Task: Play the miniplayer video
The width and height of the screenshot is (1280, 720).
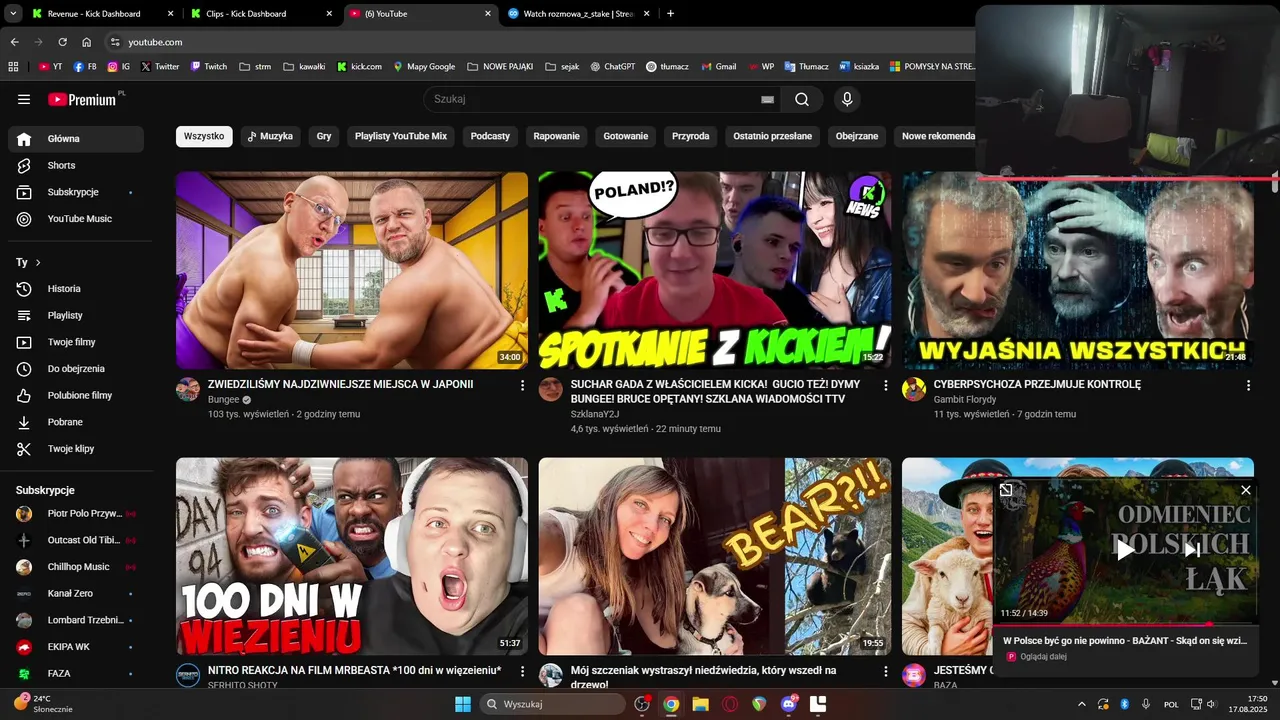Action: coord(1126,549)
